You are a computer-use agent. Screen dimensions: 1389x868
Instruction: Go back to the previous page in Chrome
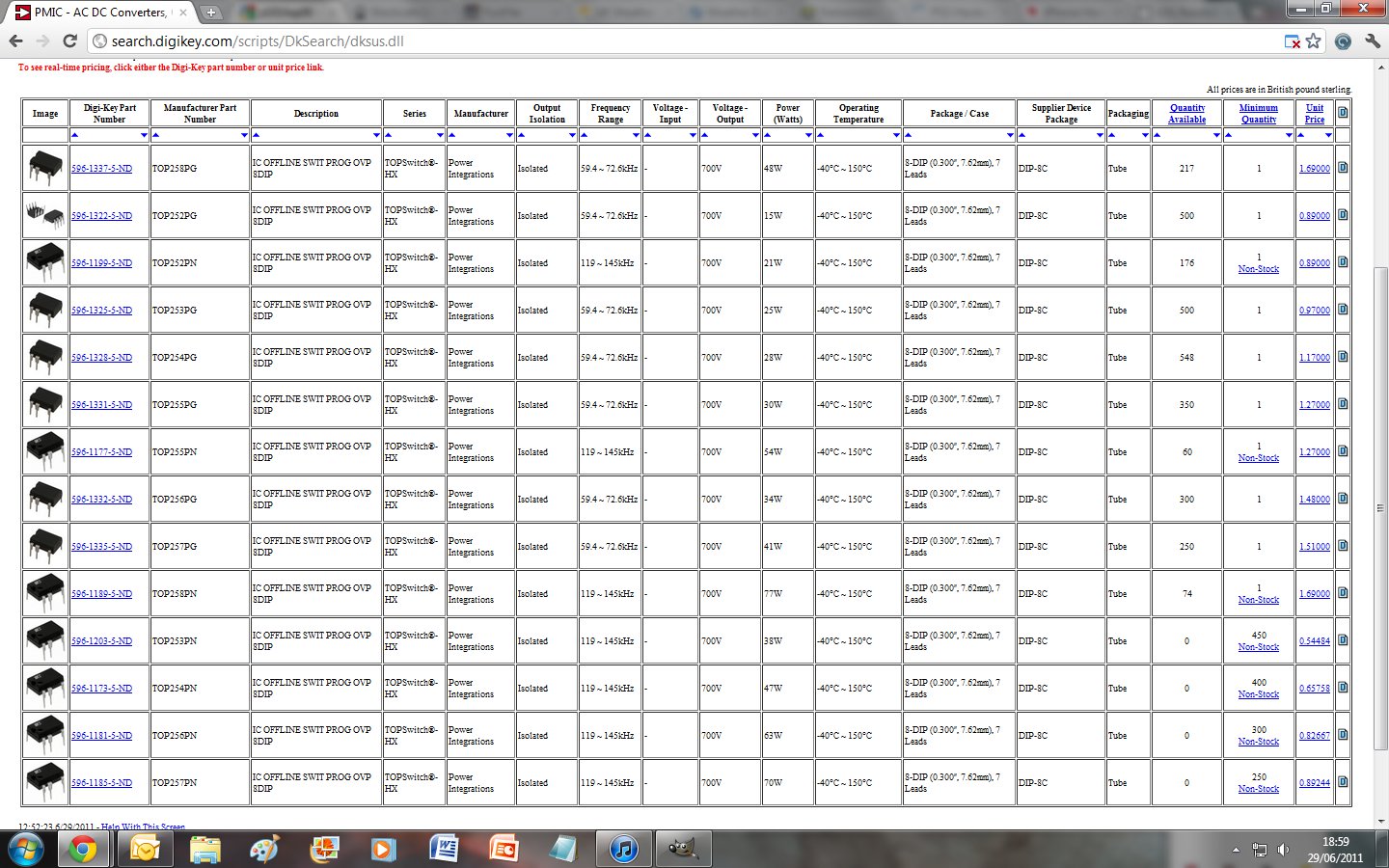(16, 41)
